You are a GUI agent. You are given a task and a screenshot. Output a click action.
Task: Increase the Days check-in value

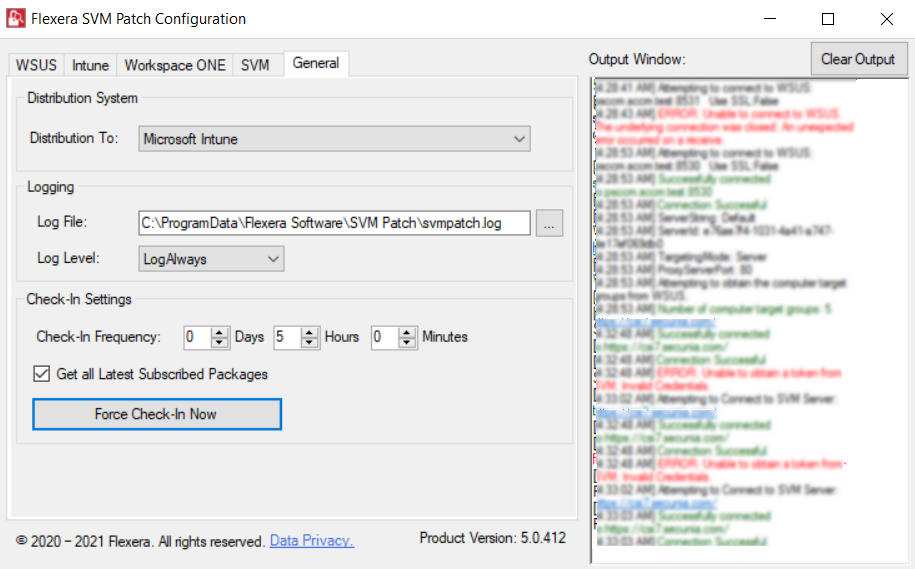(220, 332)
